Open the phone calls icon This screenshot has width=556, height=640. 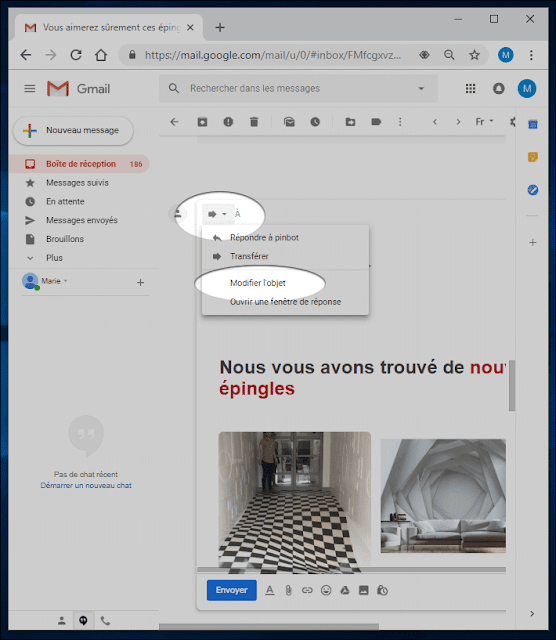tap(105, 621)
